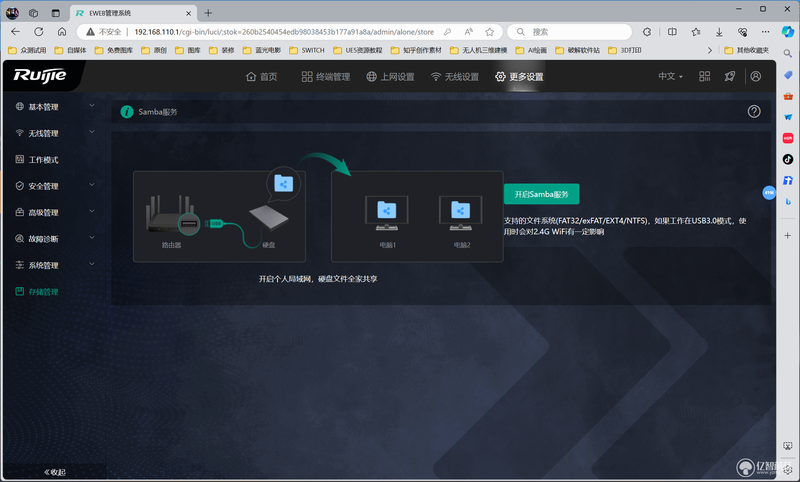Go to the 首页 home tab
The width and height of the screenshot is (800, 482).
(261, 77)
